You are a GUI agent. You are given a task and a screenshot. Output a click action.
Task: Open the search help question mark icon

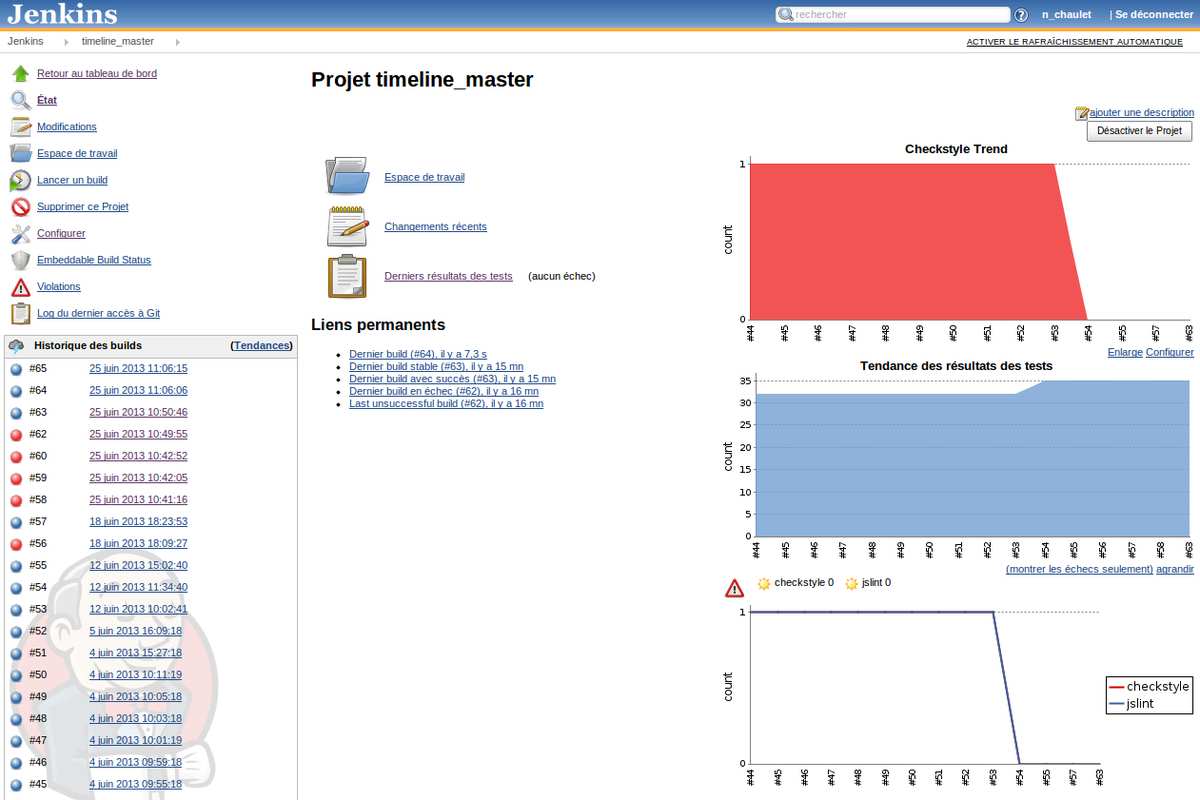pos(1020,15)
